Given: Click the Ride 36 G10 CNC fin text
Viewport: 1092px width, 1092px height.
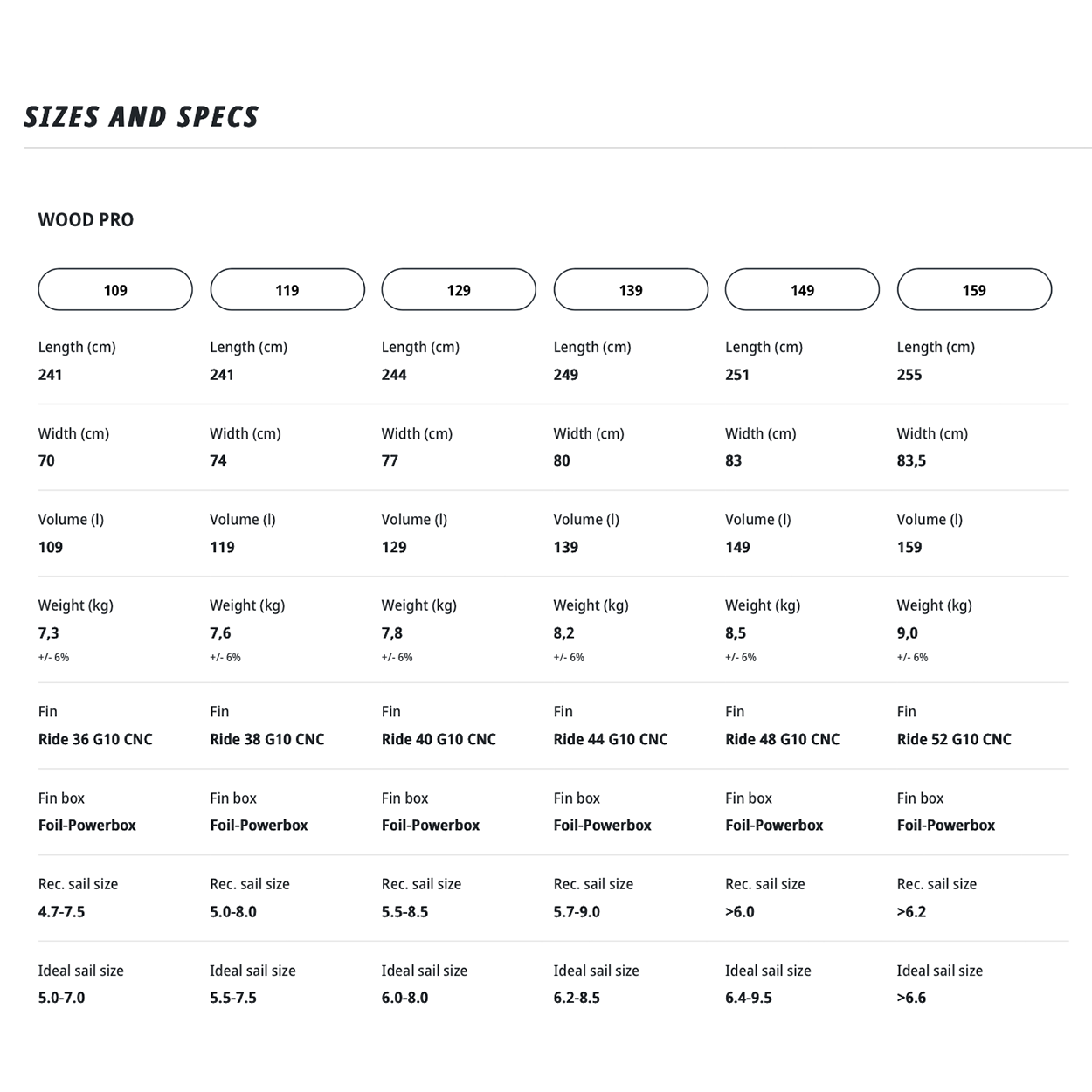Looking at the screenshot, I should [95, 739].
